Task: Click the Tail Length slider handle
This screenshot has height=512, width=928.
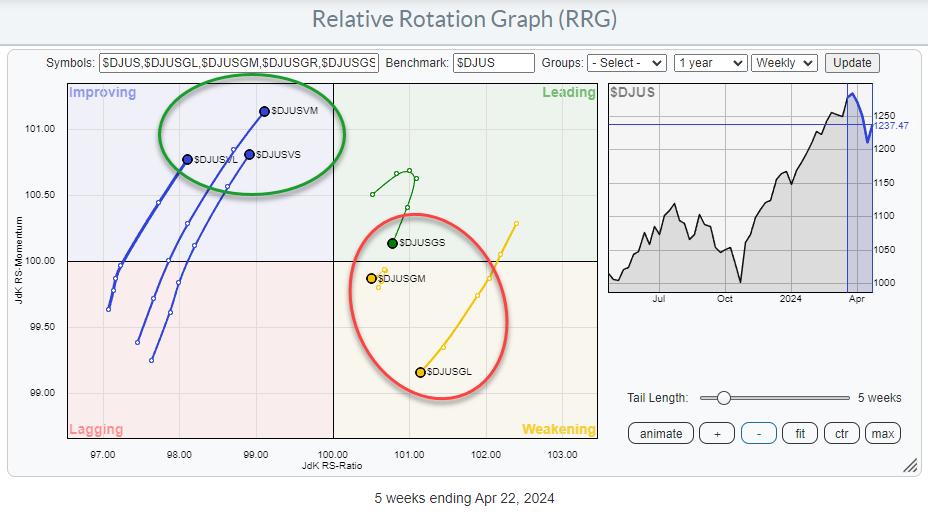Action: (723, 397)
